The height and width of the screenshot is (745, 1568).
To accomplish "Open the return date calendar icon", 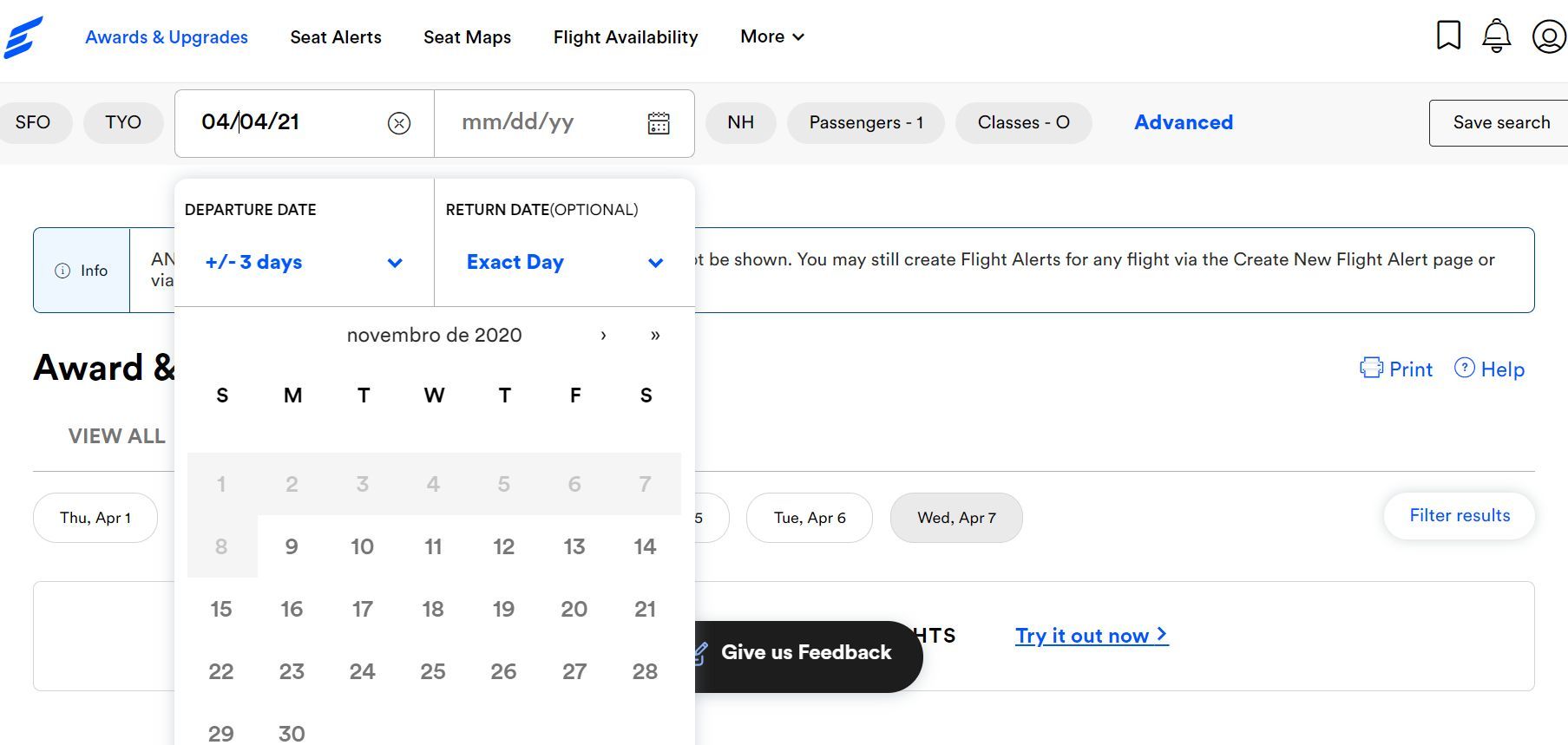I will pyautogui.click(x=659, y=123).
